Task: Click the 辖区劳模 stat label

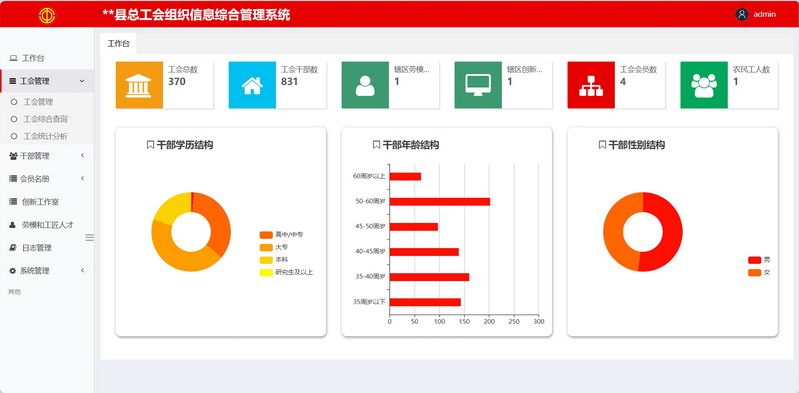Action: tap(412, 70)
